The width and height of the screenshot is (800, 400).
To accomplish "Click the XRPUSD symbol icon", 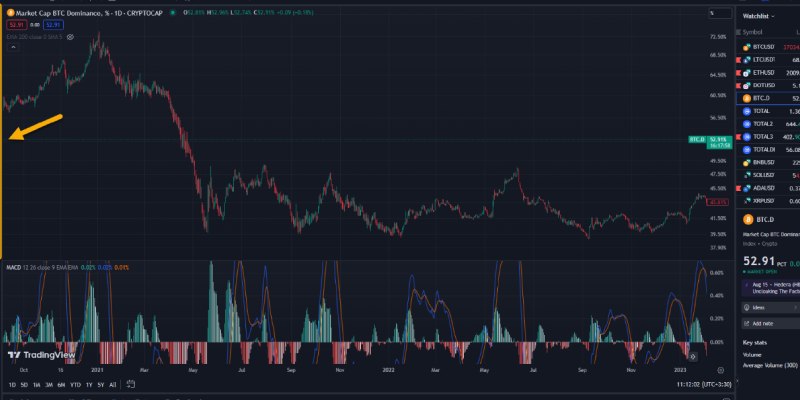I will pyautogui.click(x=747, y=200).
